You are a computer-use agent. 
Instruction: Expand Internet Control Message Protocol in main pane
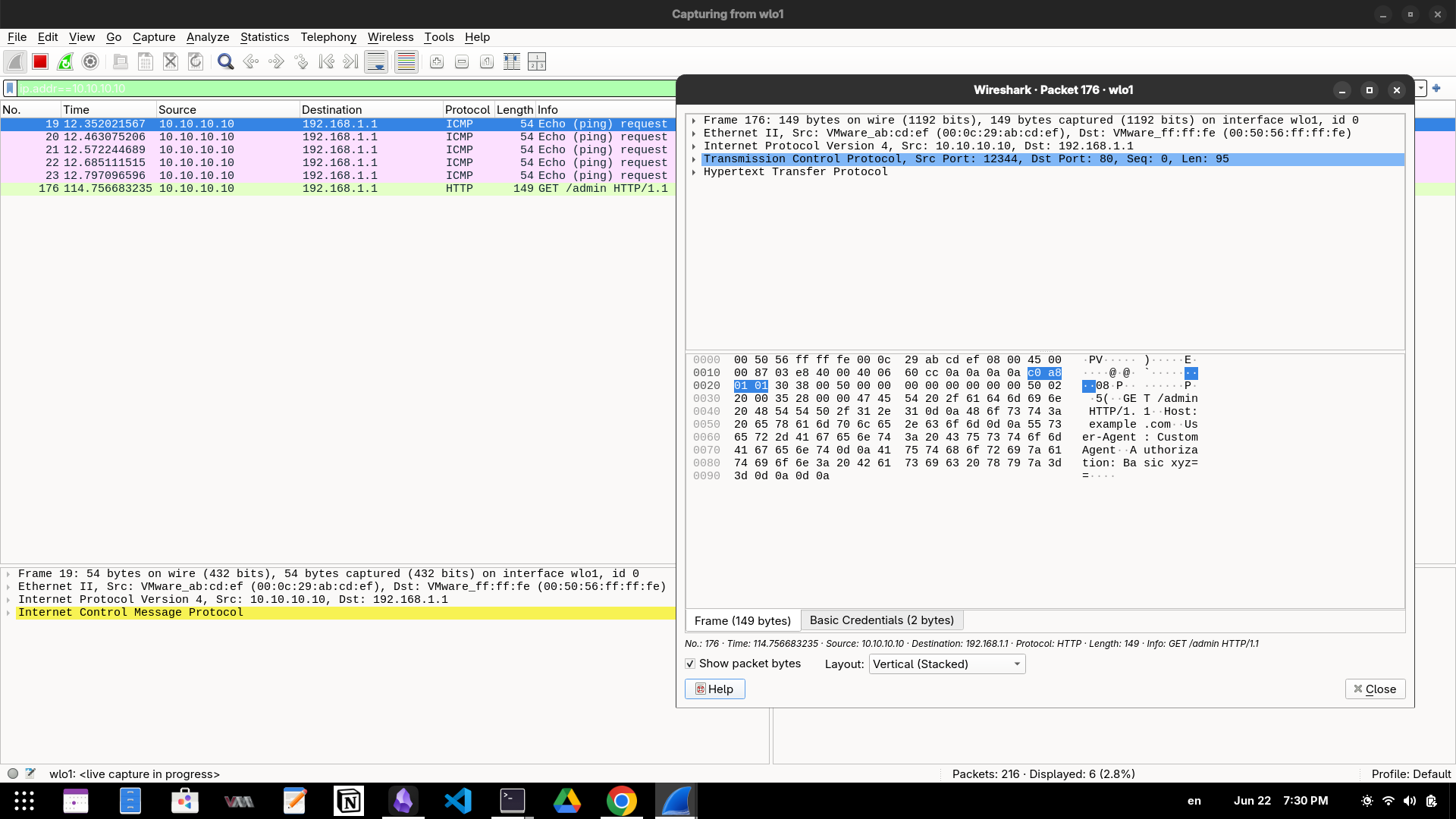click(x=8, y=613)
